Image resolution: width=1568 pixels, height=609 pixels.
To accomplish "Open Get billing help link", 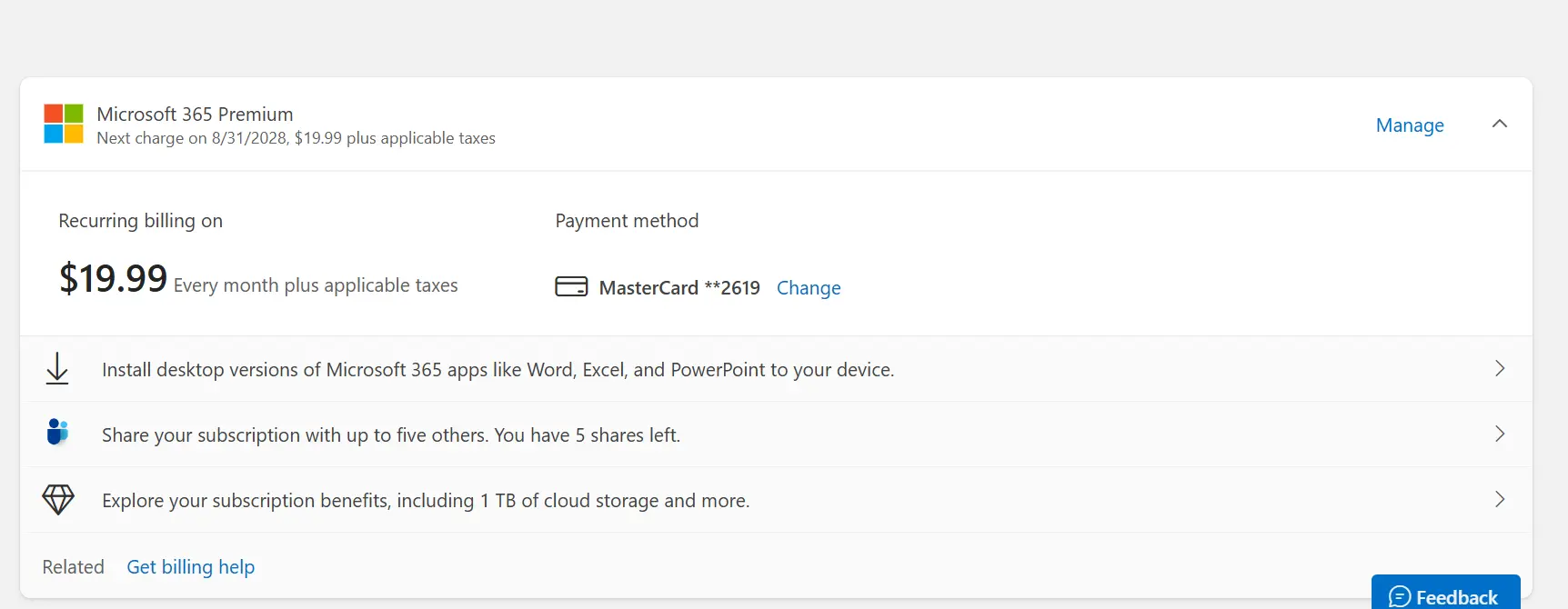I will (191, 567).
